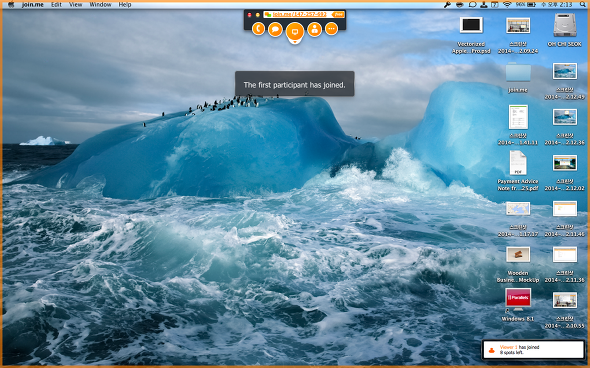Open Spotlight search magnifier icon
The image size is (590, 368).
tap(583, 5)
